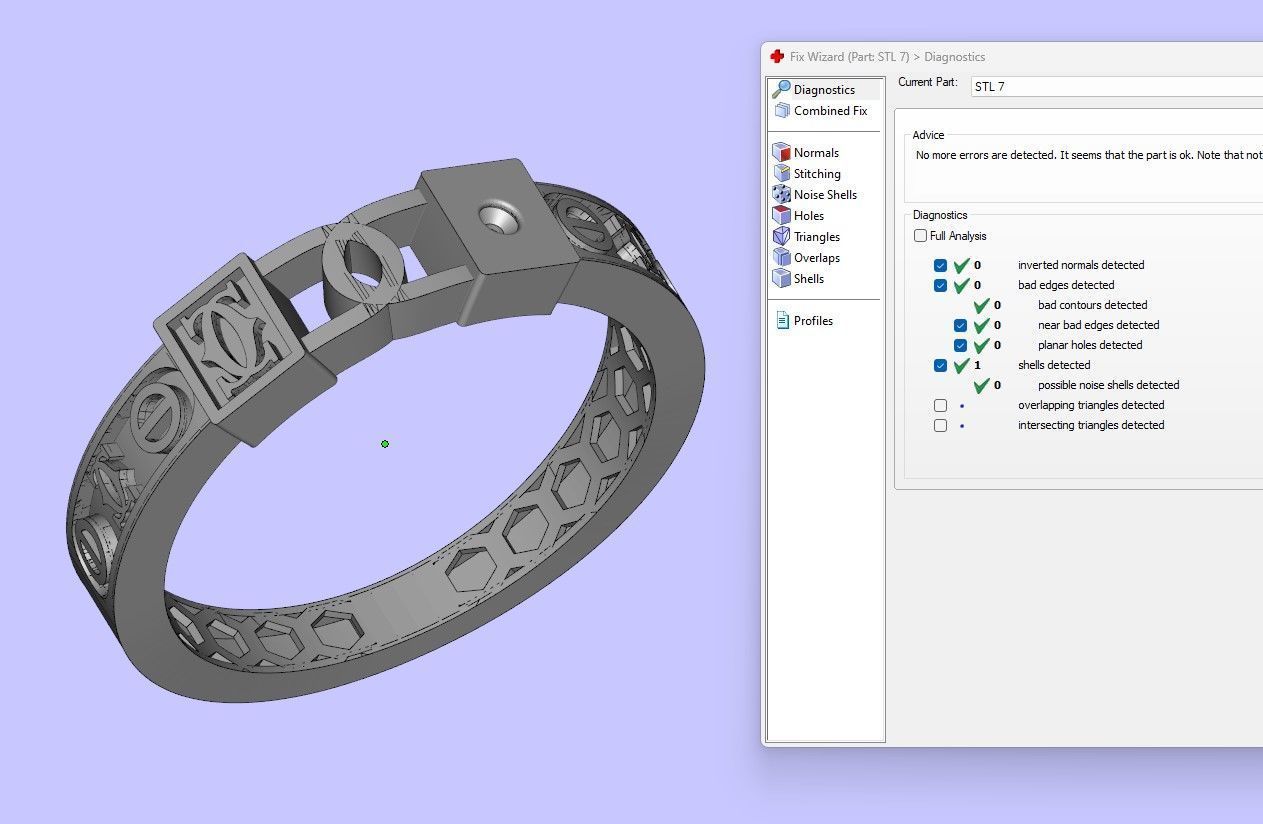Click the red cross Fix Wizard title icon
This screenshot has width=1263, height=824.
[777, 57]
